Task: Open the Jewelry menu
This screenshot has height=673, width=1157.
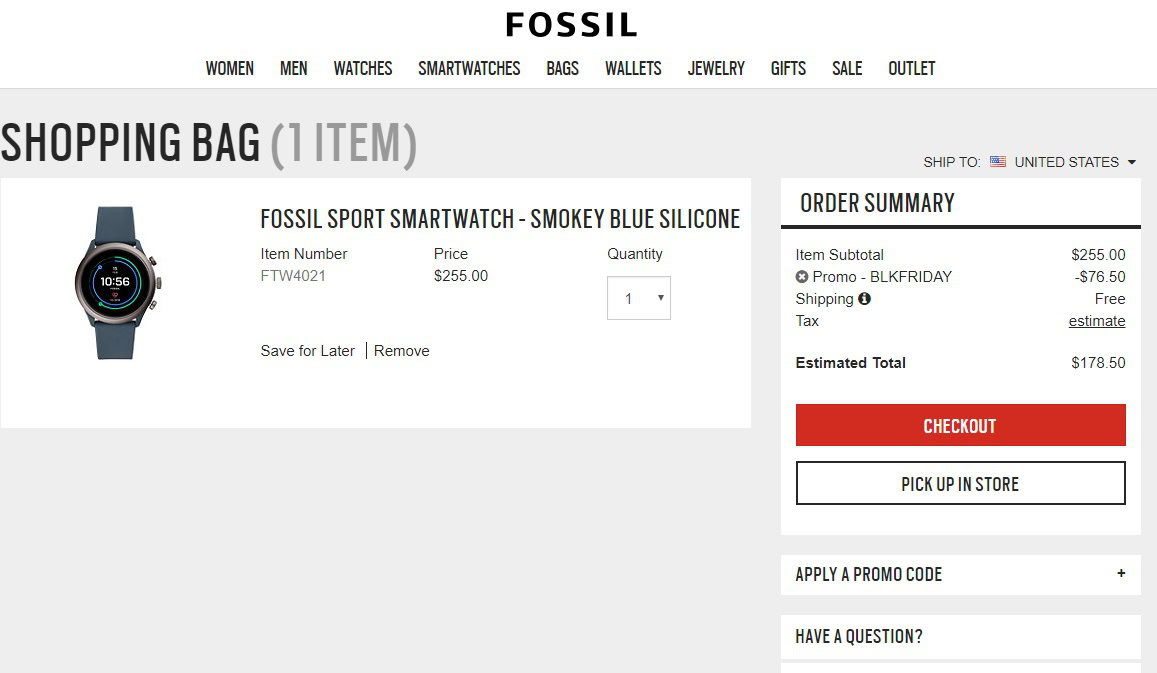Action: (716, 69)
